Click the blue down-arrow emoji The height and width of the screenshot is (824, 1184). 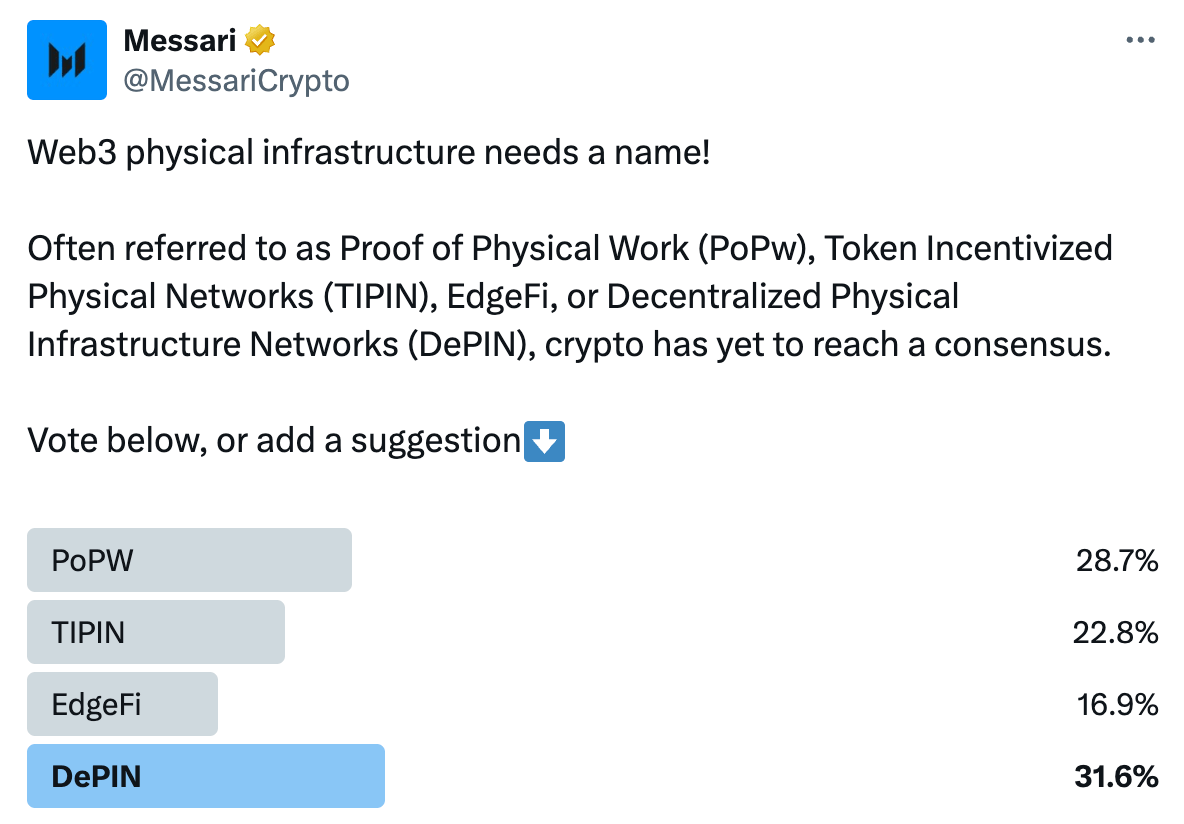pyautogui.click(x=544, y=441)
